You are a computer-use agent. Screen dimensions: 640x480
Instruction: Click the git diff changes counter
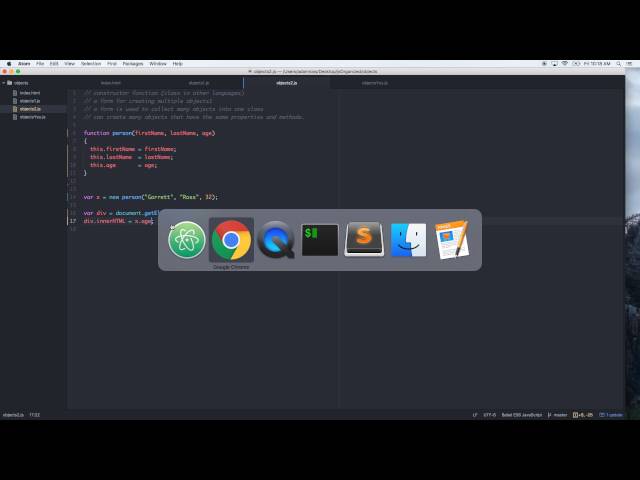583,415
